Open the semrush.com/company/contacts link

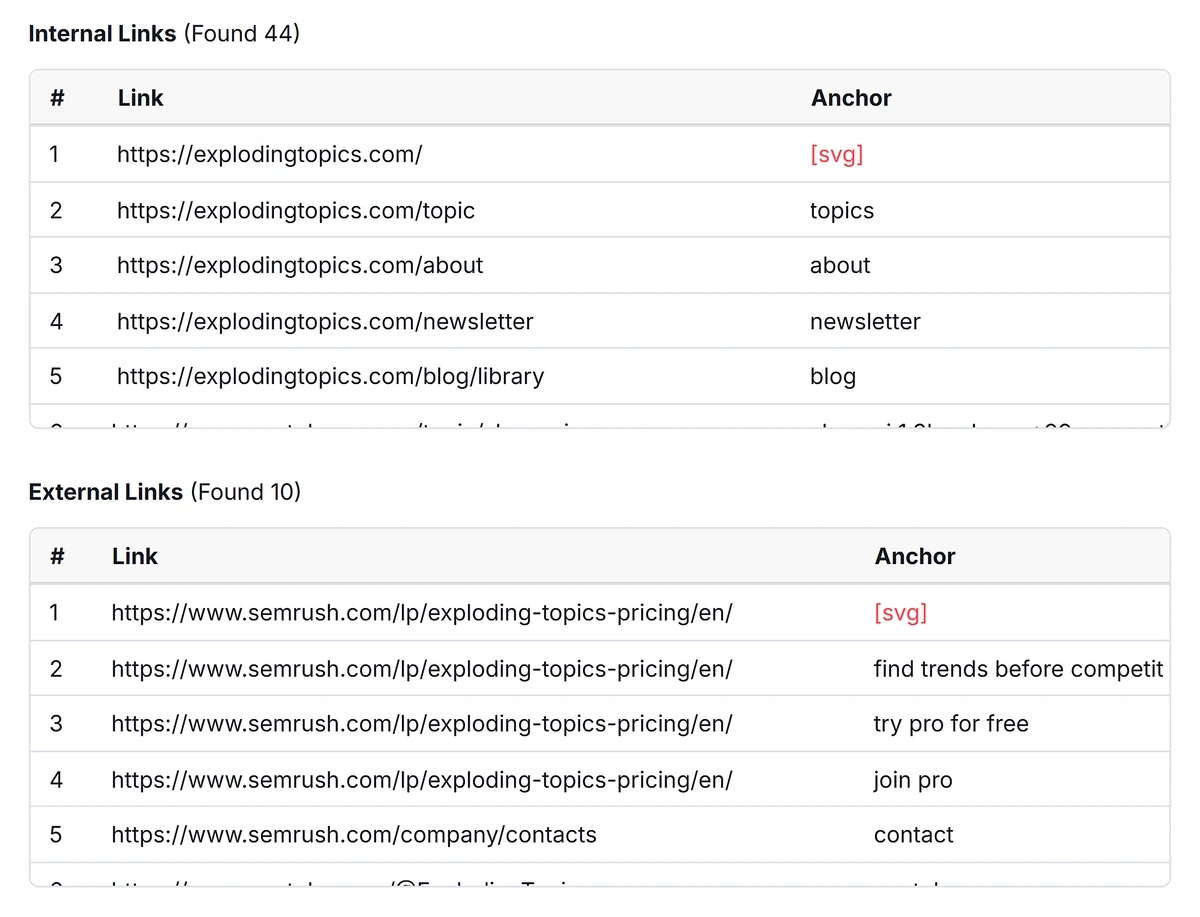pos(354,834)
